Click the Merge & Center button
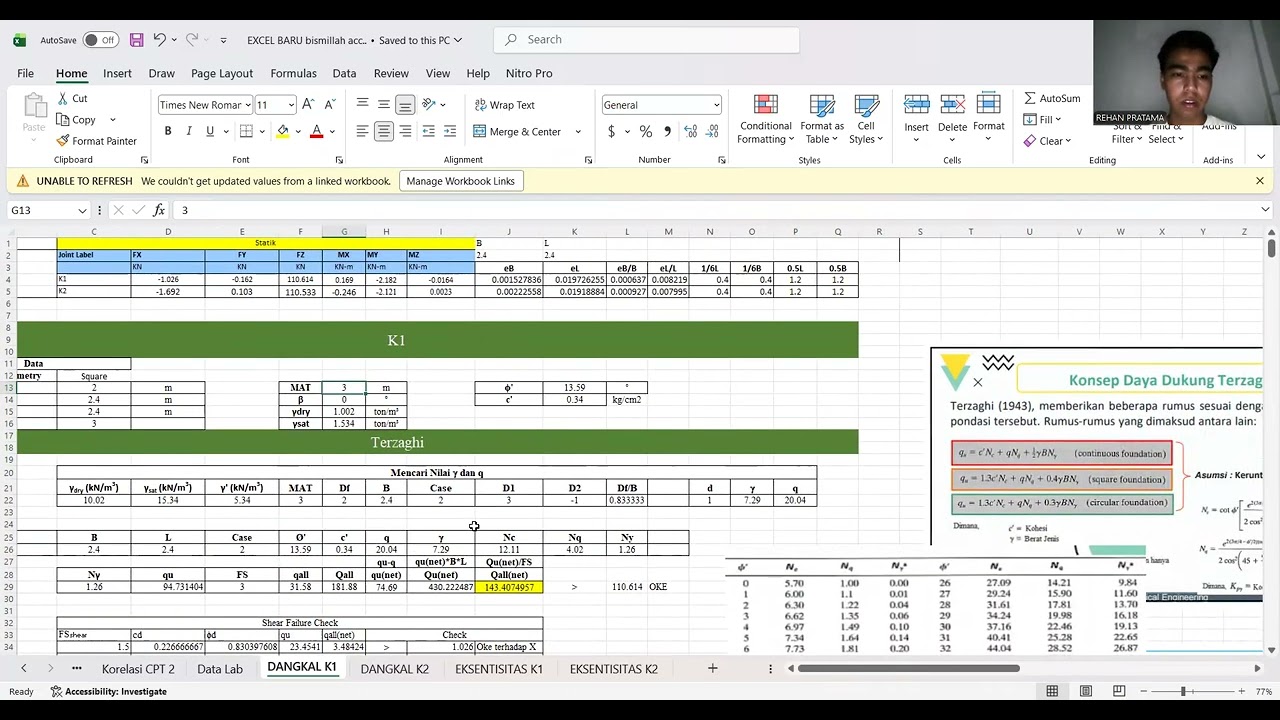 click(x=516, y=131)
